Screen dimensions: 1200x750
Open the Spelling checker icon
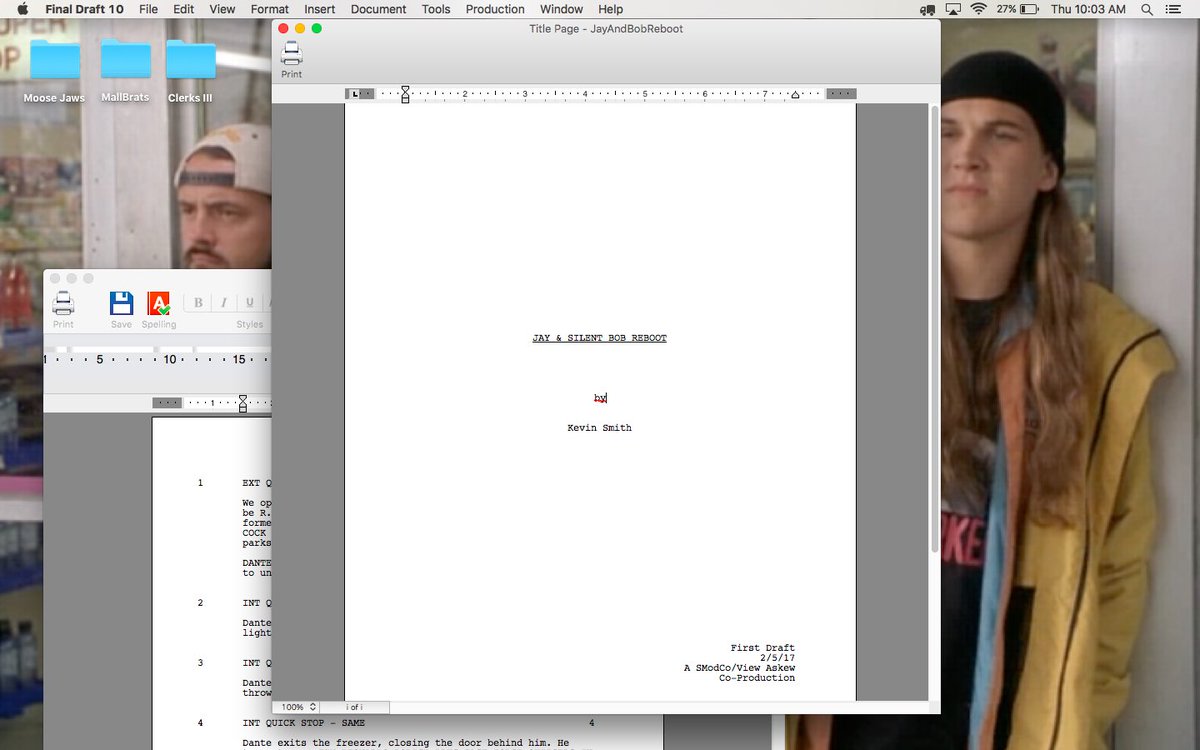[158, 303]
